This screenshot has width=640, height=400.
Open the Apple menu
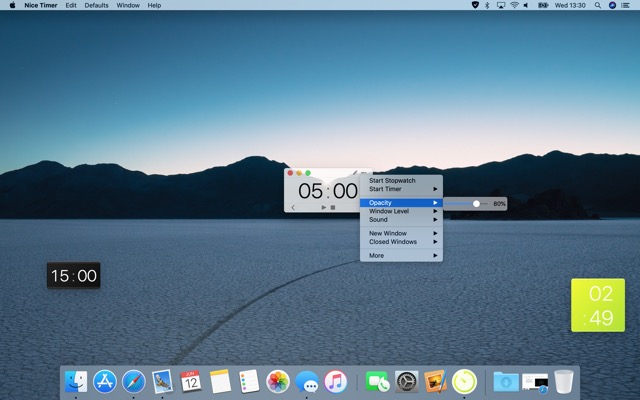click(12, 5)
